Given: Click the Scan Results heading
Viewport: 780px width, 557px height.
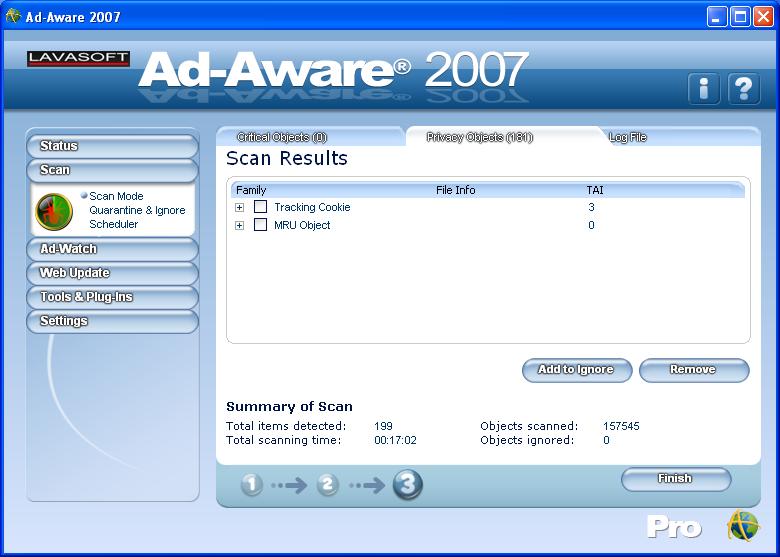Looking at the screenshot, I should pyautogui.click(x=287, y=158).
